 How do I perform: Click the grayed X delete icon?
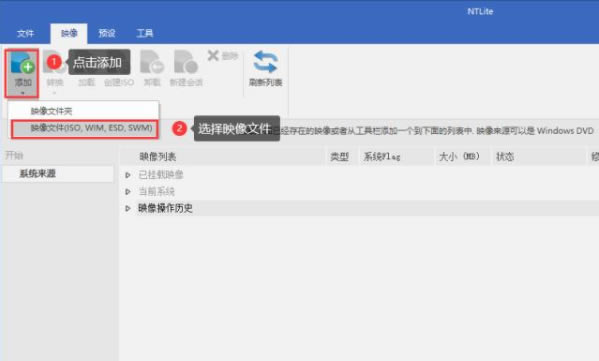tap(213, 56)
